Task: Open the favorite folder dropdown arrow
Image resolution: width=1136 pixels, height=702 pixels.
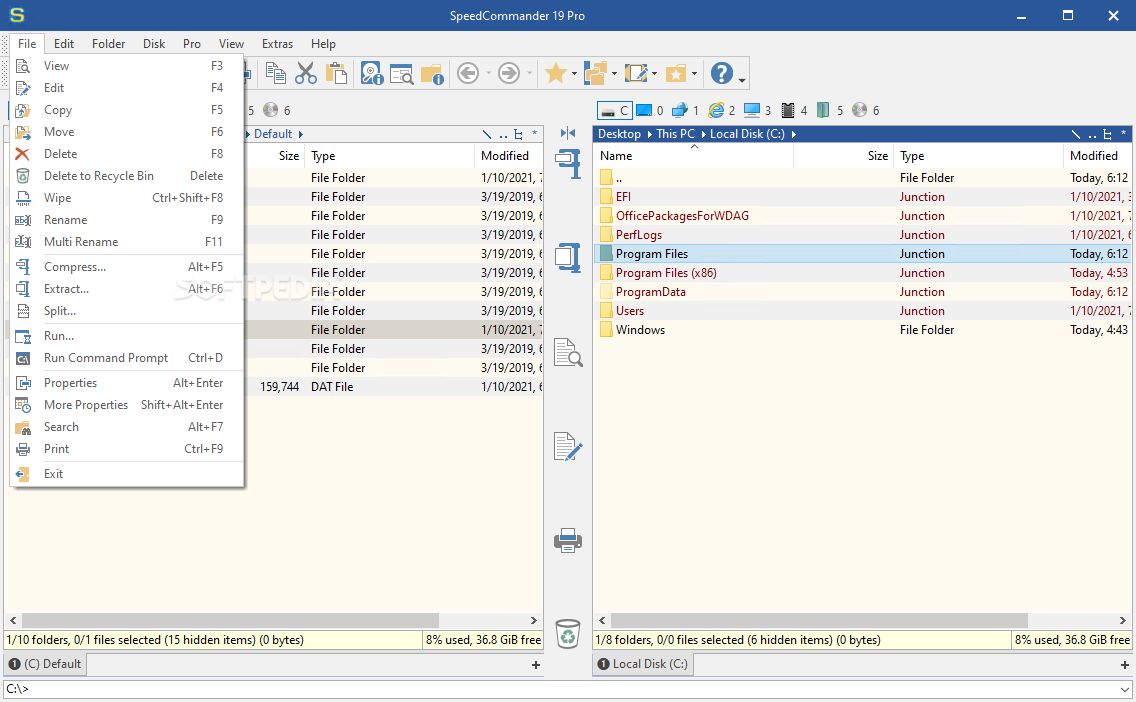Action: click(x=694, y=73)
